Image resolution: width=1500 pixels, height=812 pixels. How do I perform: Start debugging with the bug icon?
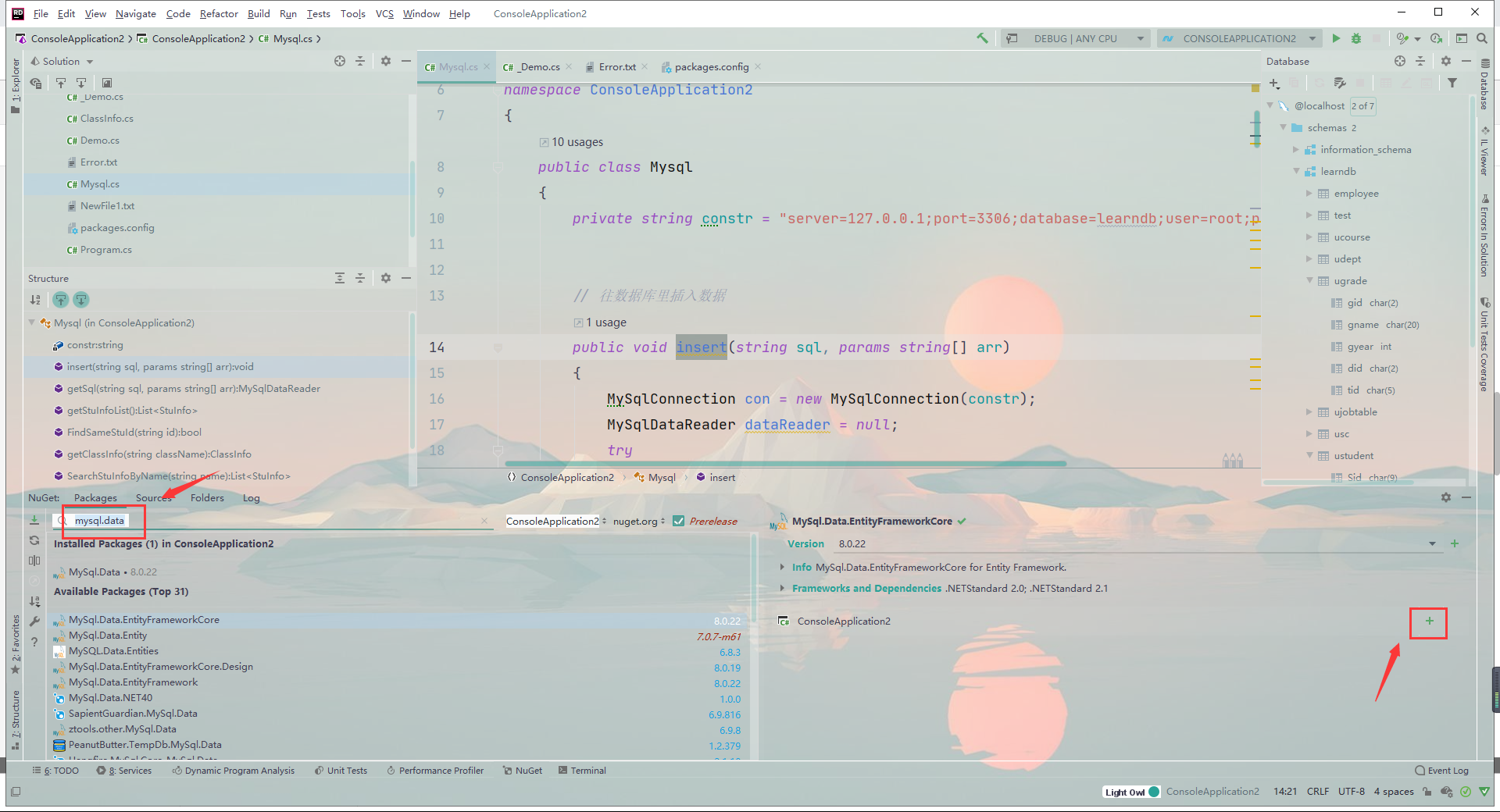pos(1357,38)
